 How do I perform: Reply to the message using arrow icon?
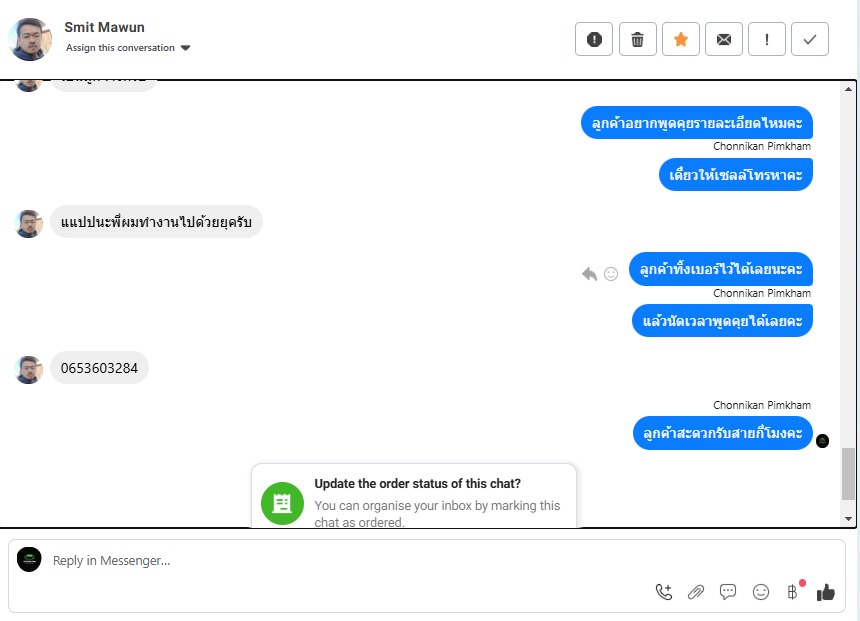point(590,273)
